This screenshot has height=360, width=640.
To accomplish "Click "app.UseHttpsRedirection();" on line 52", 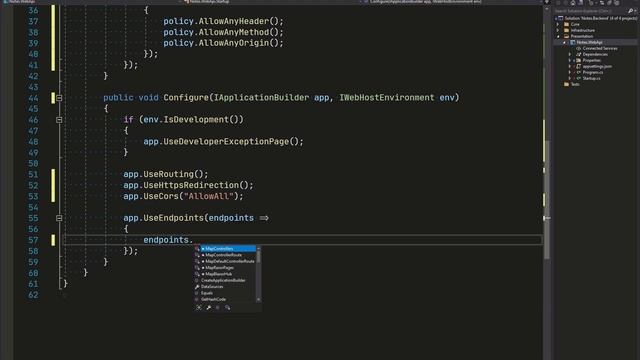I will point(188,186).
